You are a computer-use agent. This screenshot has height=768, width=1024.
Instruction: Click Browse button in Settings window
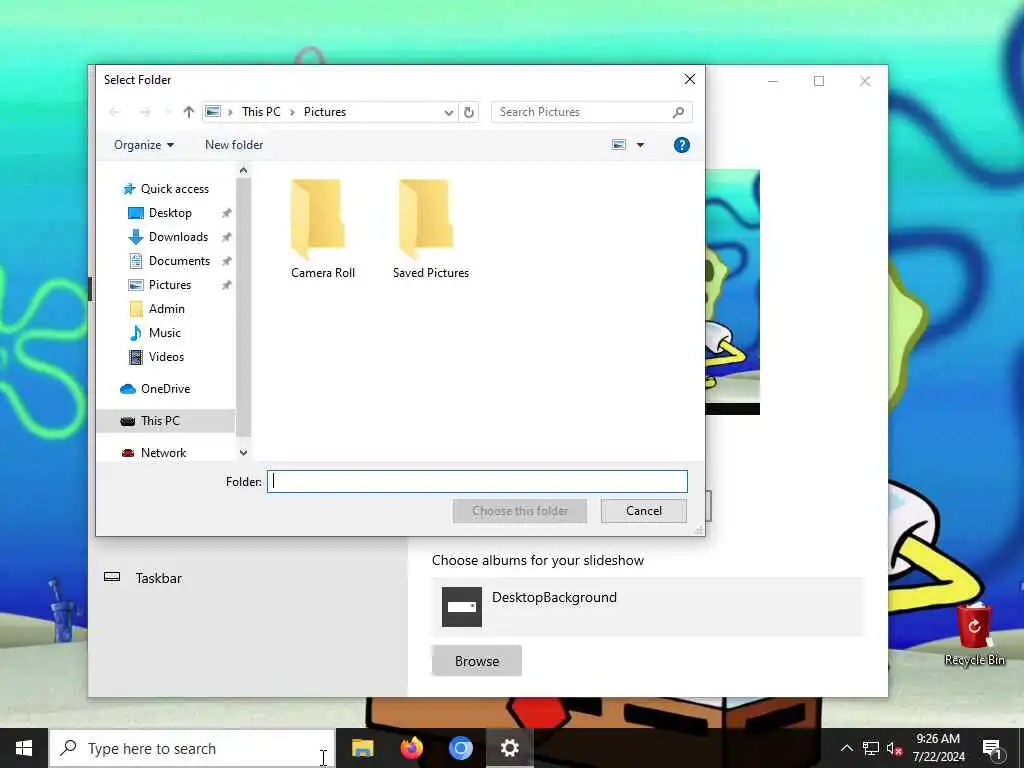[x=477, y=661]
